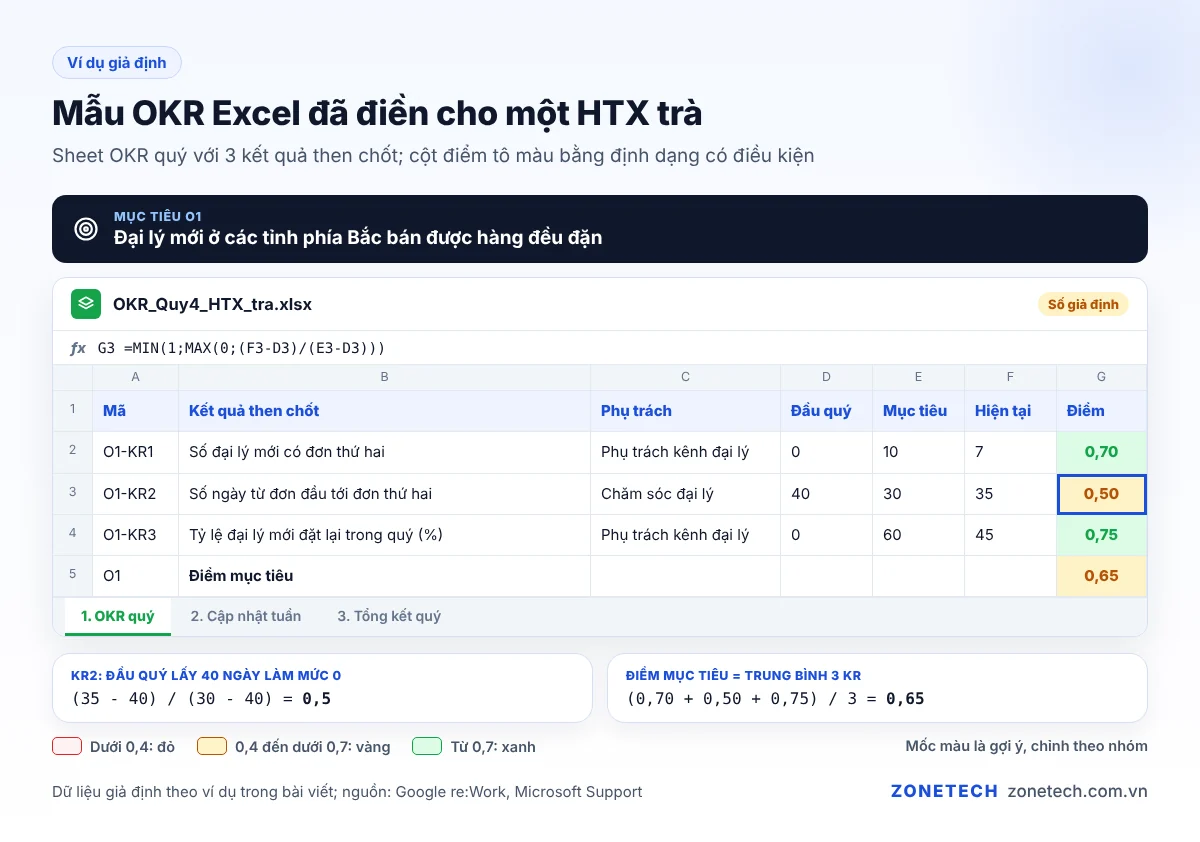
Task: Open the '1. OKR quý' sheet tab
Action: 118,616
